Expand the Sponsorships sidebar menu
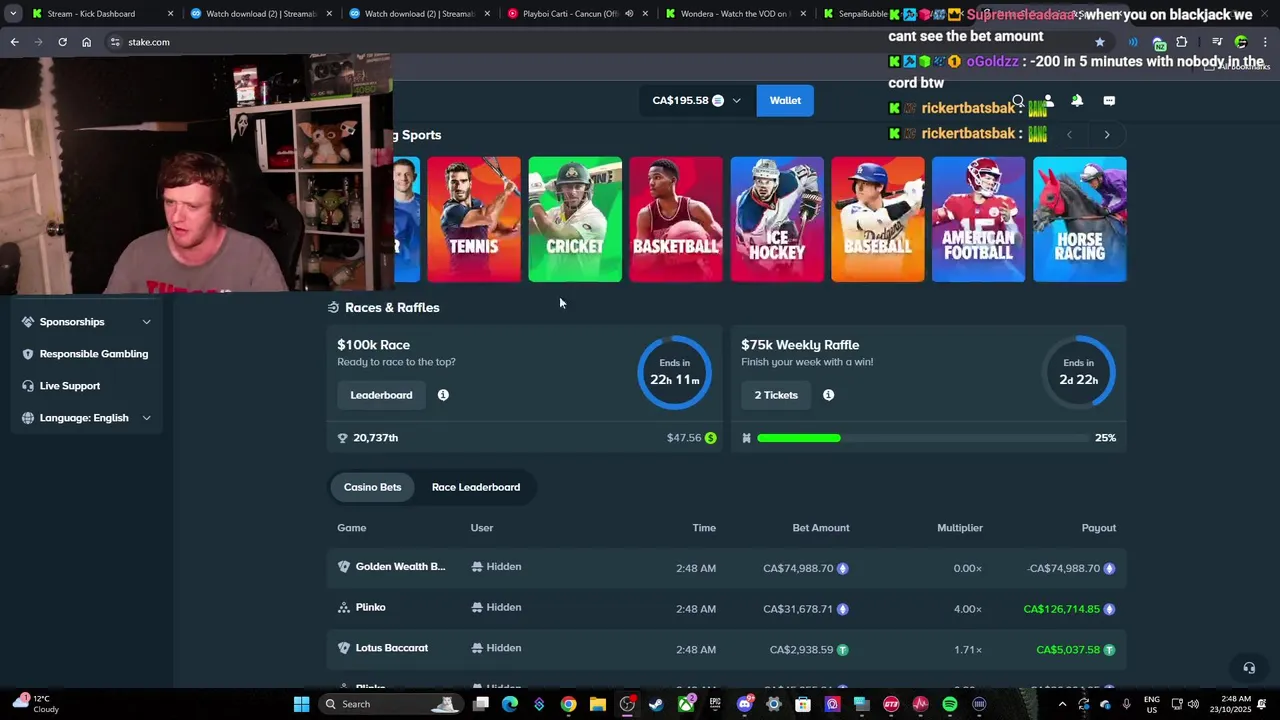1280x720 pixels. coord(86,322)
